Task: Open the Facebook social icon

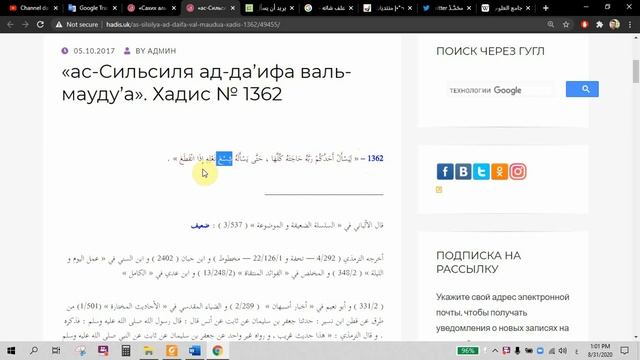Action: pos(445,171)
